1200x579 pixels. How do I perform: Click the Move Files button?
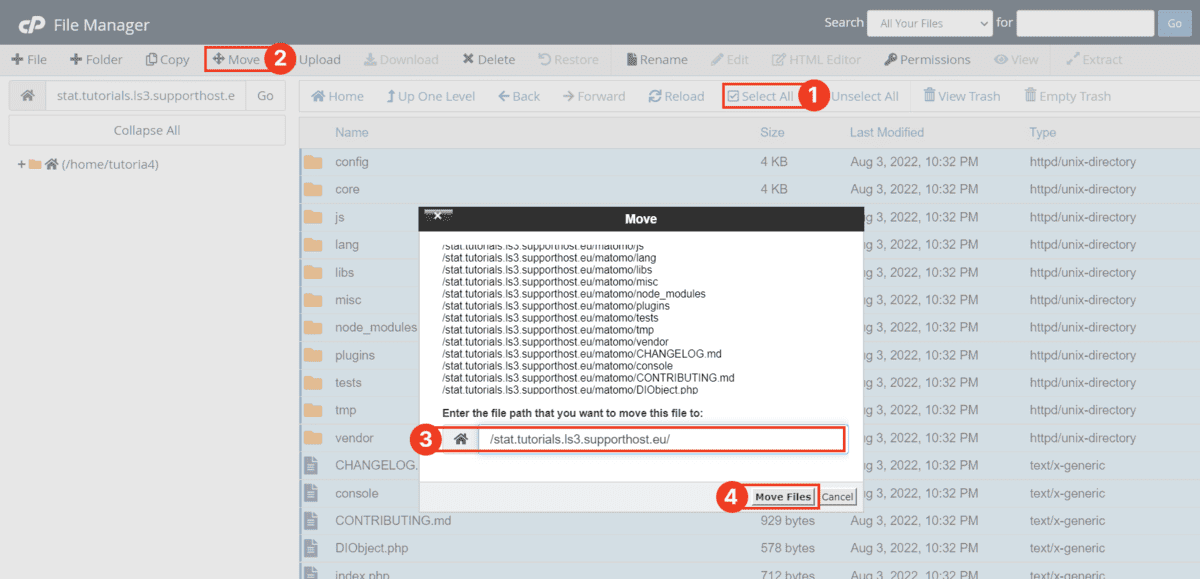pyautogui.click(x=782, y=496)
